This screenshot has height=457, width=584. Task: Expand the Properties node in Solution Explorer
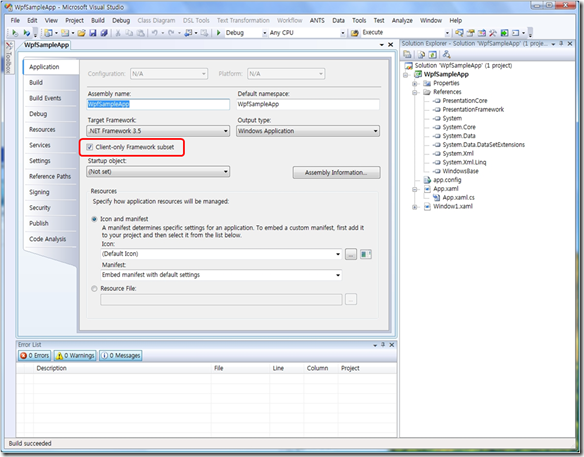[x=415, y=83]
